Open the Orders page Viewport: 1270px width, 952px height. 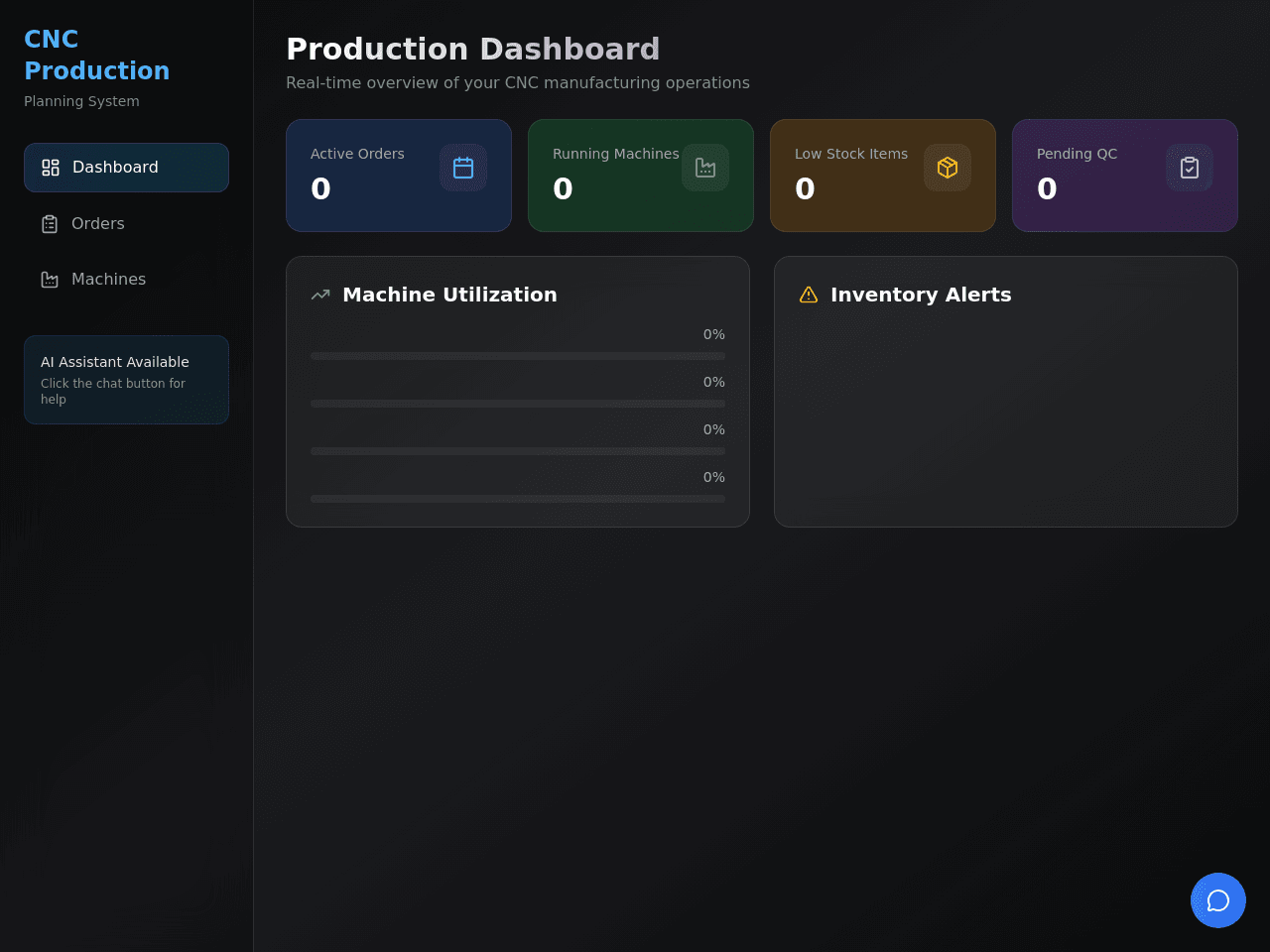(126, 224)
